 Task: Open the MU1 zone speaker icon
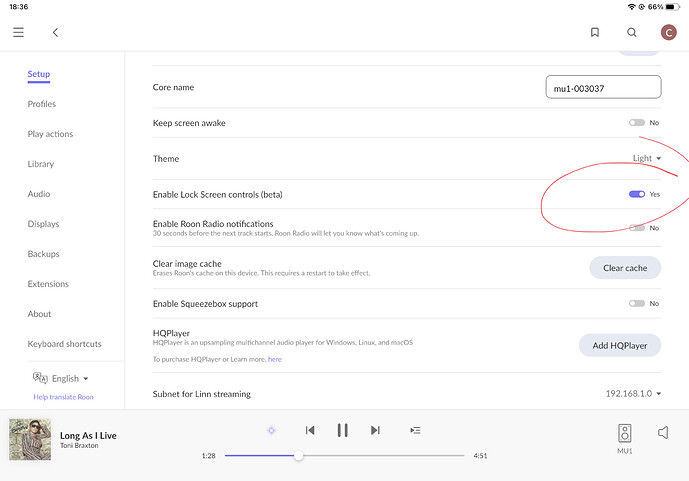[624, 433]
